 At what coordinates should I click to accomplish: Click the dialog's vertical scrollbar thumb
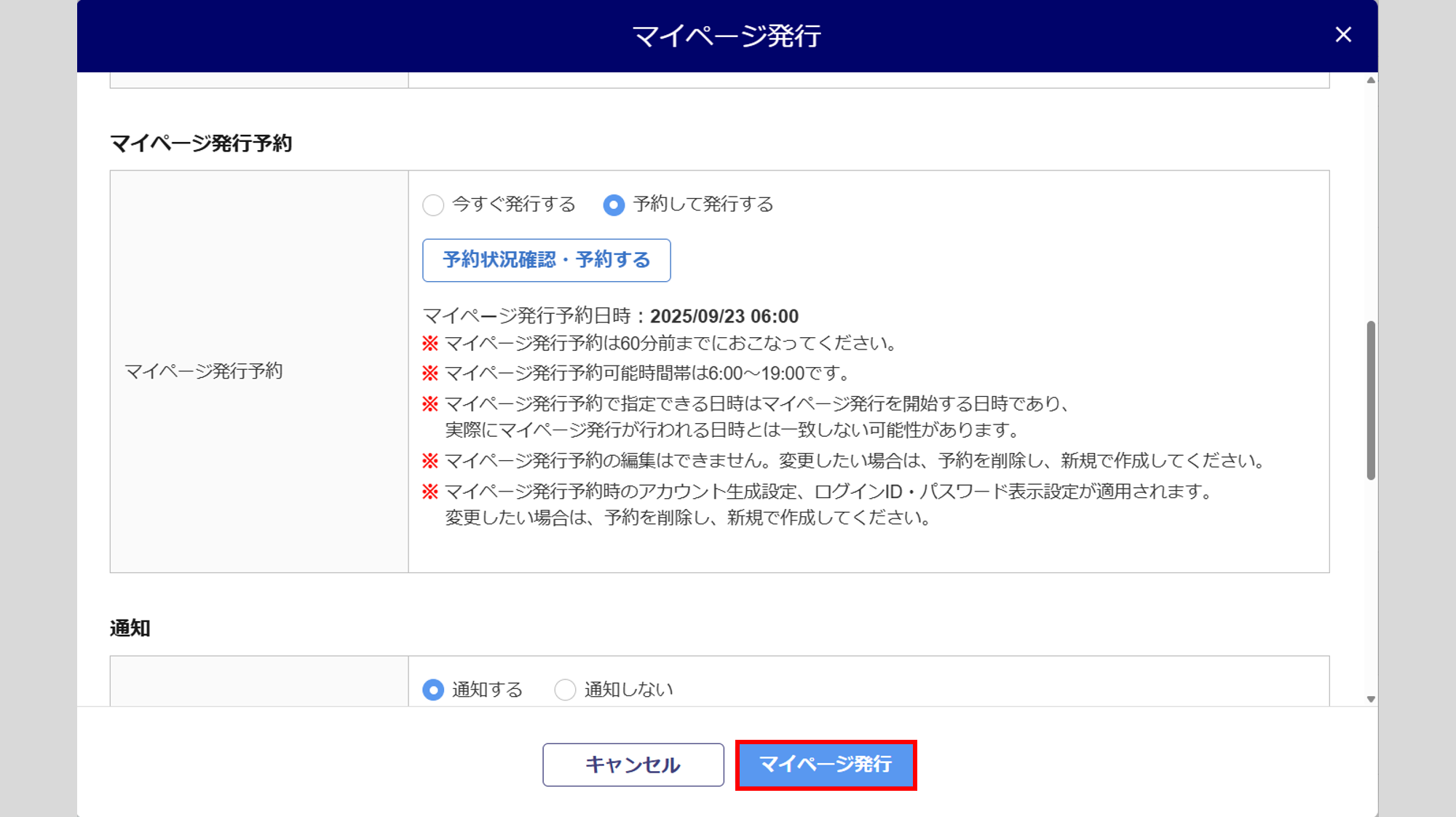(1371, 400)
